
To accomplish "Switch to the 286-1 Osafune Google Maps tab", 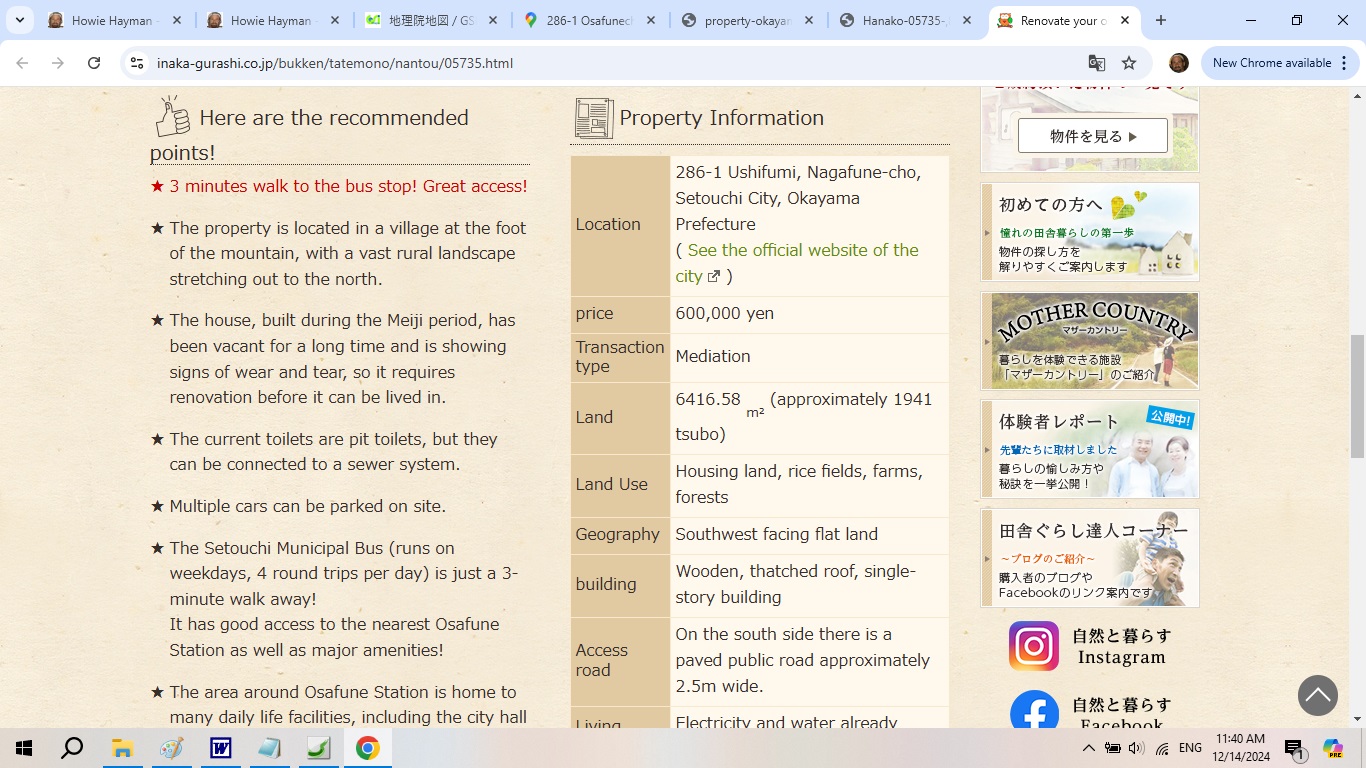I will pyautogui.click(x=590, y=20).
